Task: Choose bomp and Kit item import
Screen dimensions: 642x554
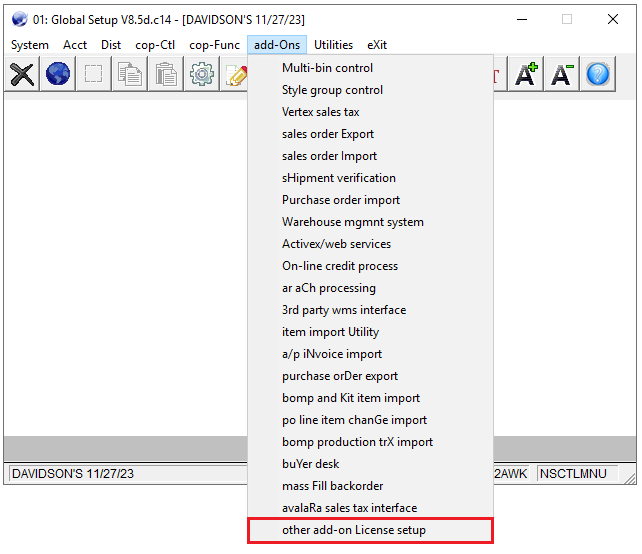Action: pyautogui.click(x=371, y=398)
